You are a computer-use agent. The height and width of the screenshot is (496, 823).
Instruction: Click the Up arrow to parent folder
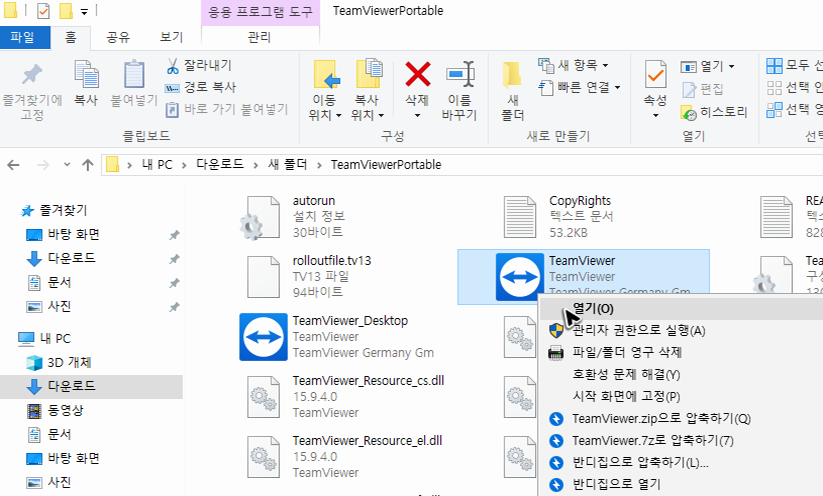(x=88, y=165)
